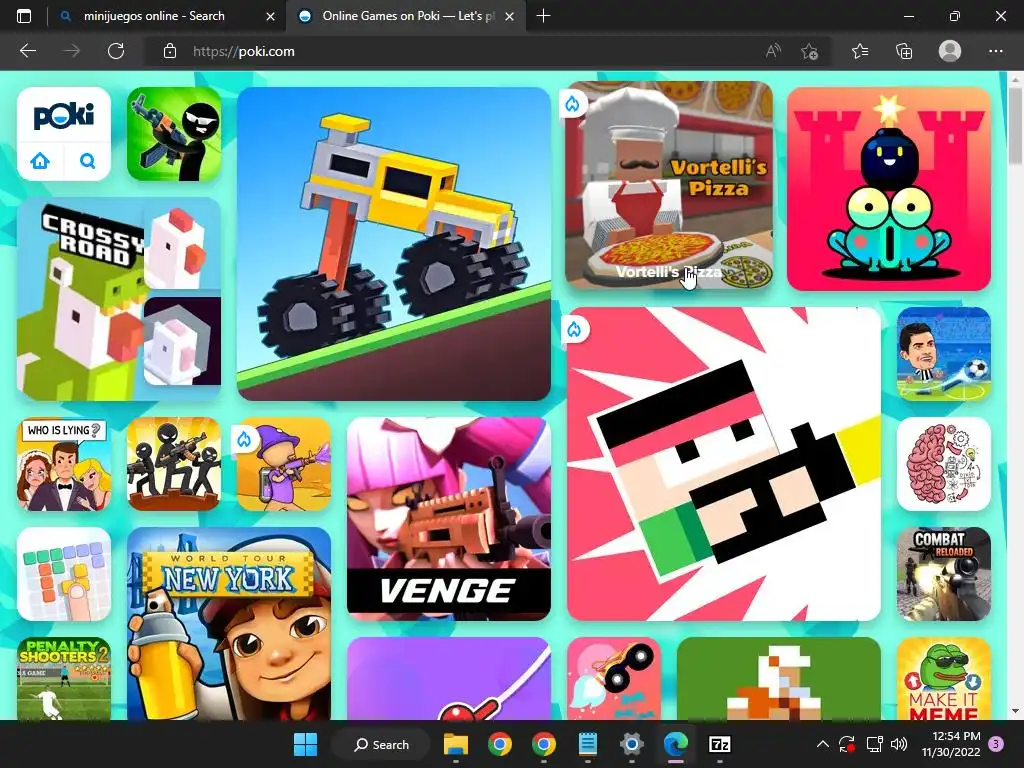Viewport: 1024px width, 768px height.
Task: Open the second Chrome icon on taskbar
Action: (x=543, y=744)
